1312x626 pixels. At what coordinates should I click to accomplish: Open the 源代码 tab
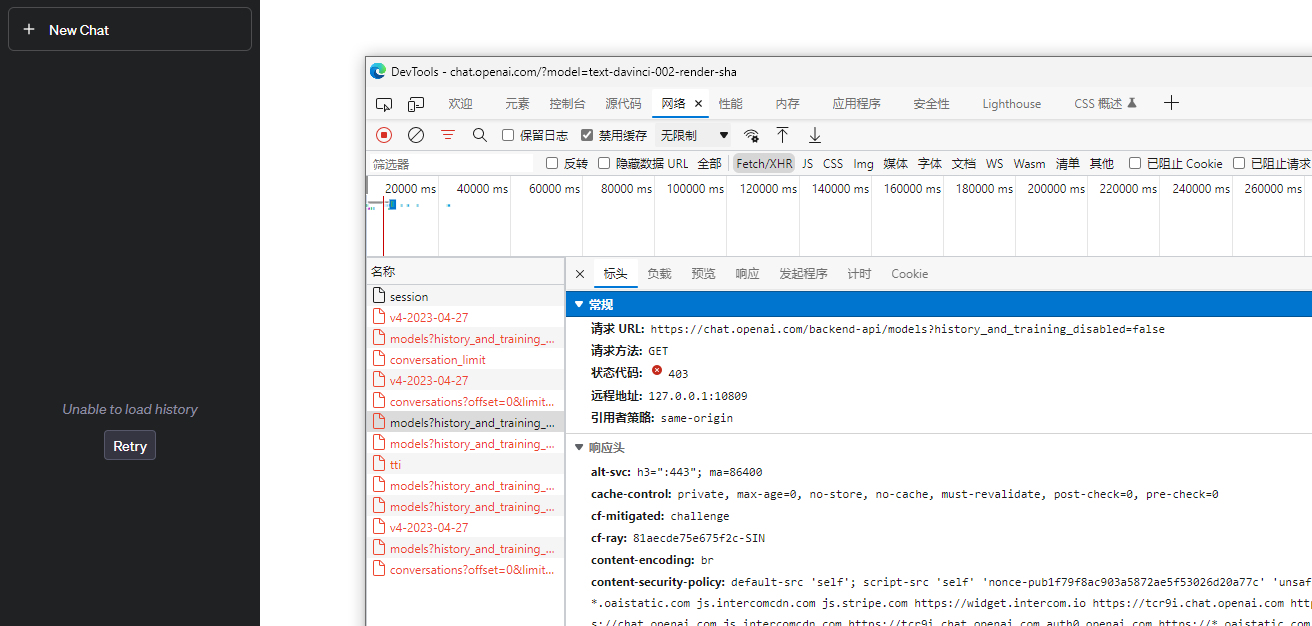623,104
